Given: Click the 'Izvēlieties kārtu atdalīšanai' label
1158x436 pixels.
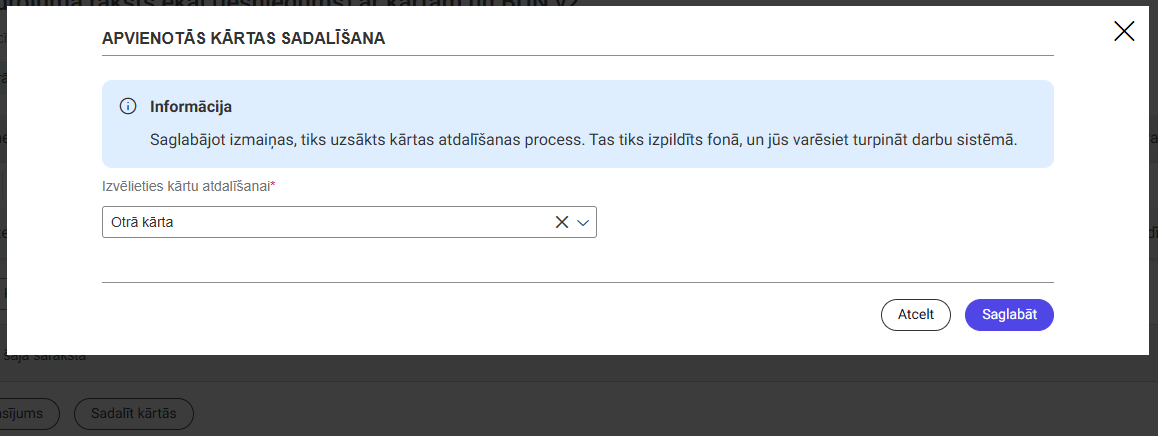Looking at the screenshot, I should [x=188, y=187].
